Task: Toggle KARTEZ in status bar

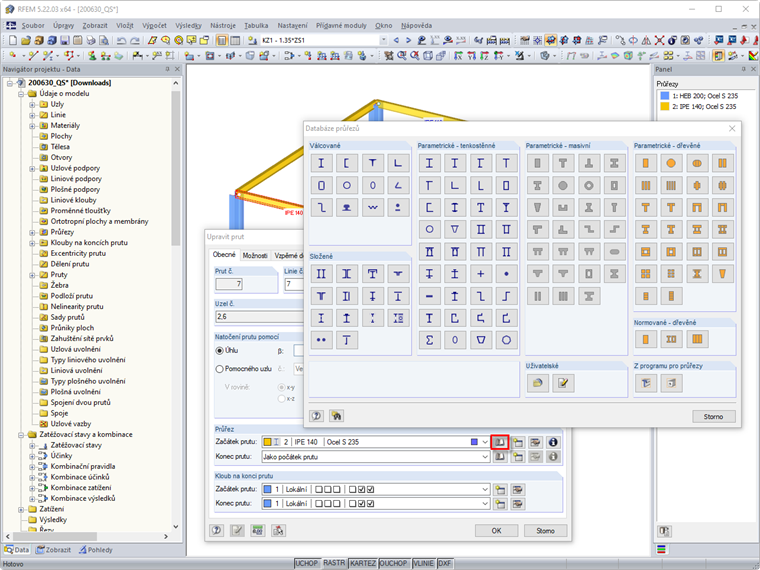Action: (363, 563)
